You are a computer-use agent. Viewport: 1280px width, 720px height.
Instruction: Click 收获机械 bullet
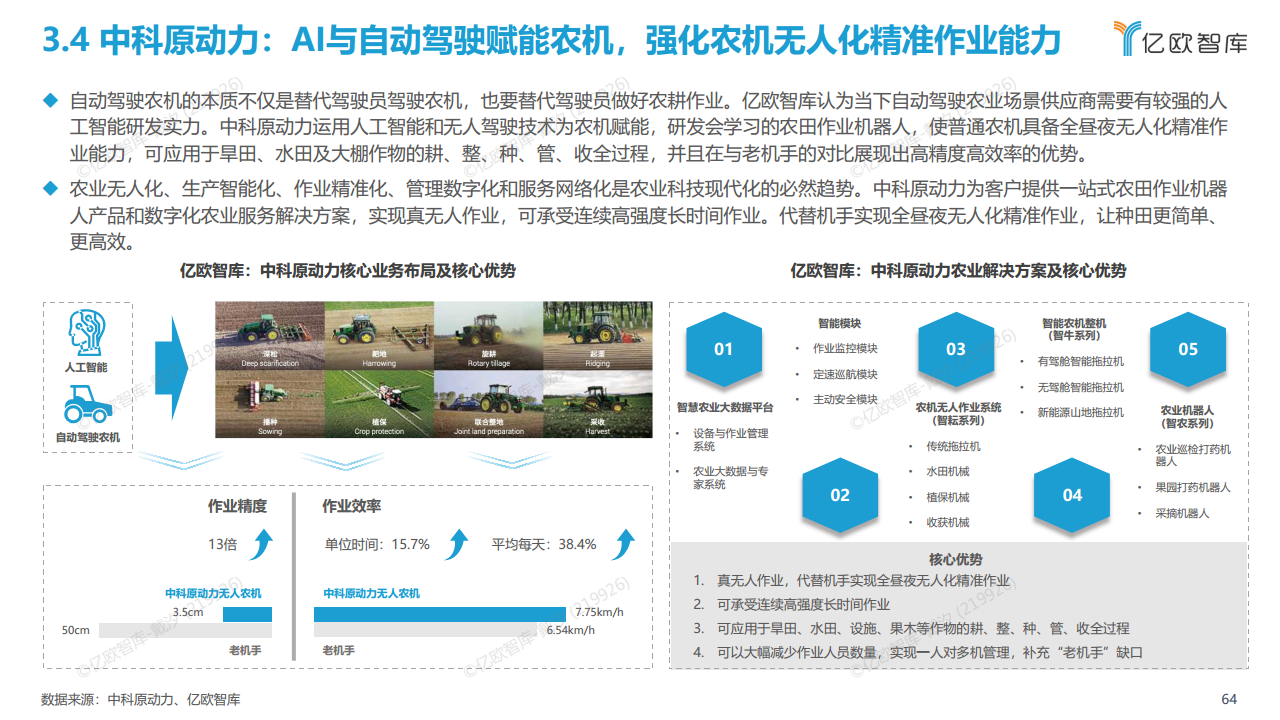point(947,522)
